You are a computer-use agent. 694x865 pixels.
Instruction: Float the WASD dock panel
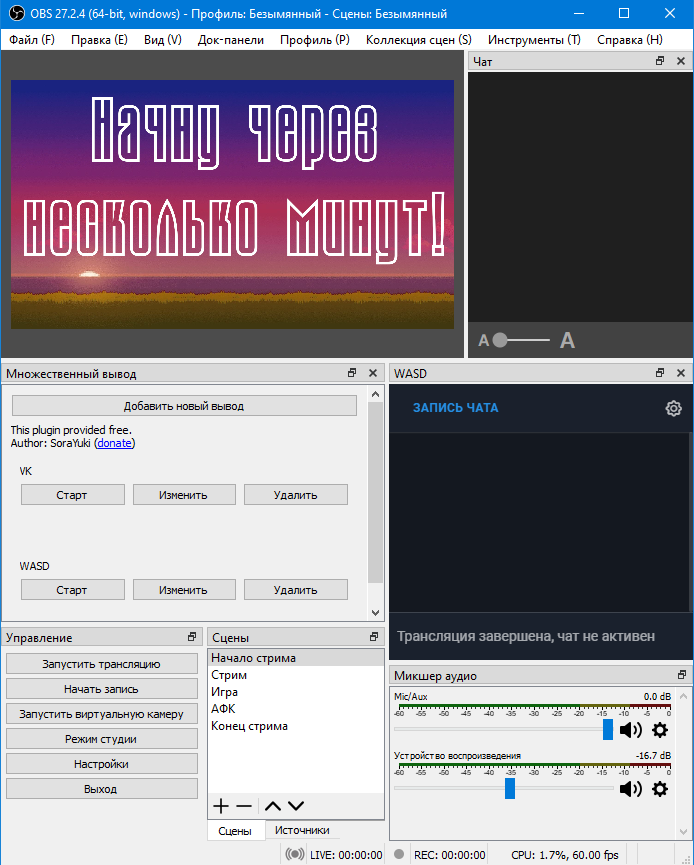660,373
